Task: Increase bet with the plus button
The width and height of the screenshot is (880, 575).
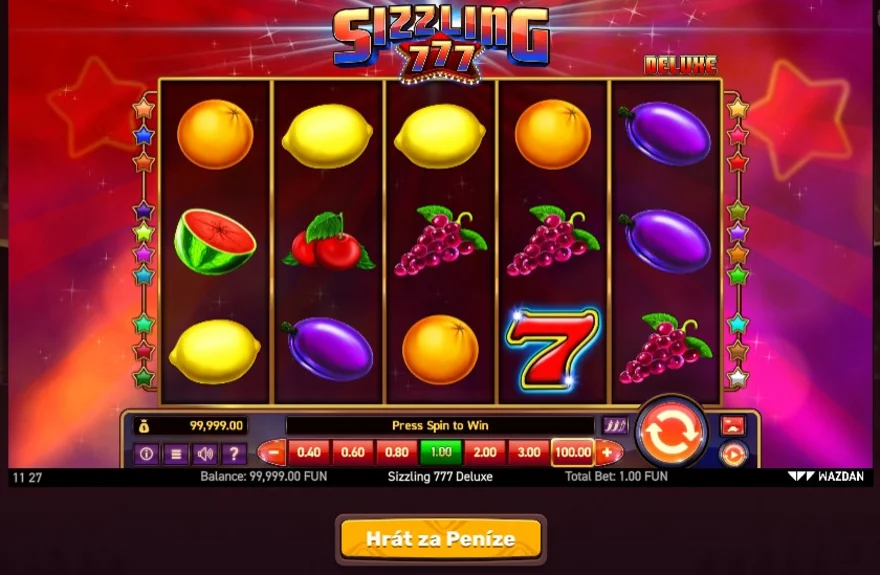Action: (608, 452)
